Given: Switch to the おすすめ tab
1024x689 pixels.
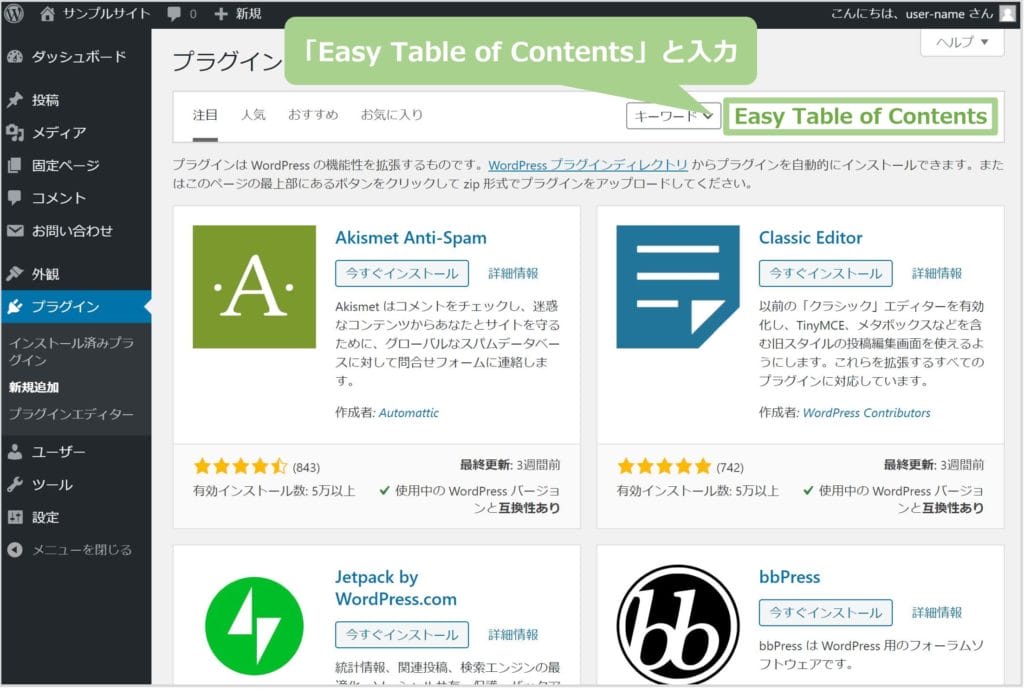Looking at the screenshot, I should pyautogui.click(x=313, y=115).
